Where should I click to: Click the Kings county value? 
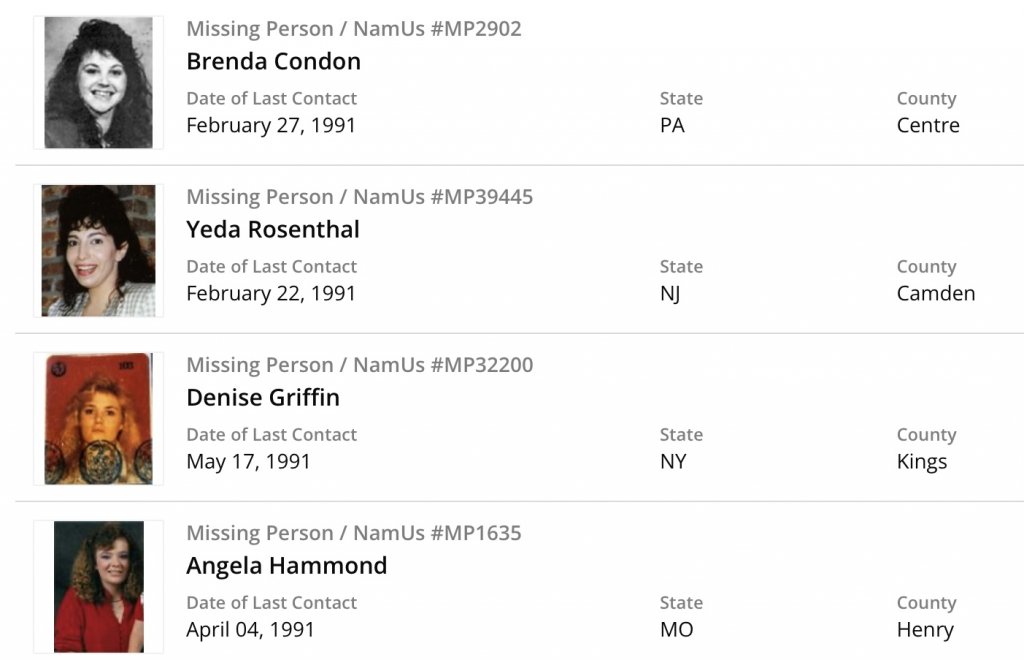click(922, 461)
